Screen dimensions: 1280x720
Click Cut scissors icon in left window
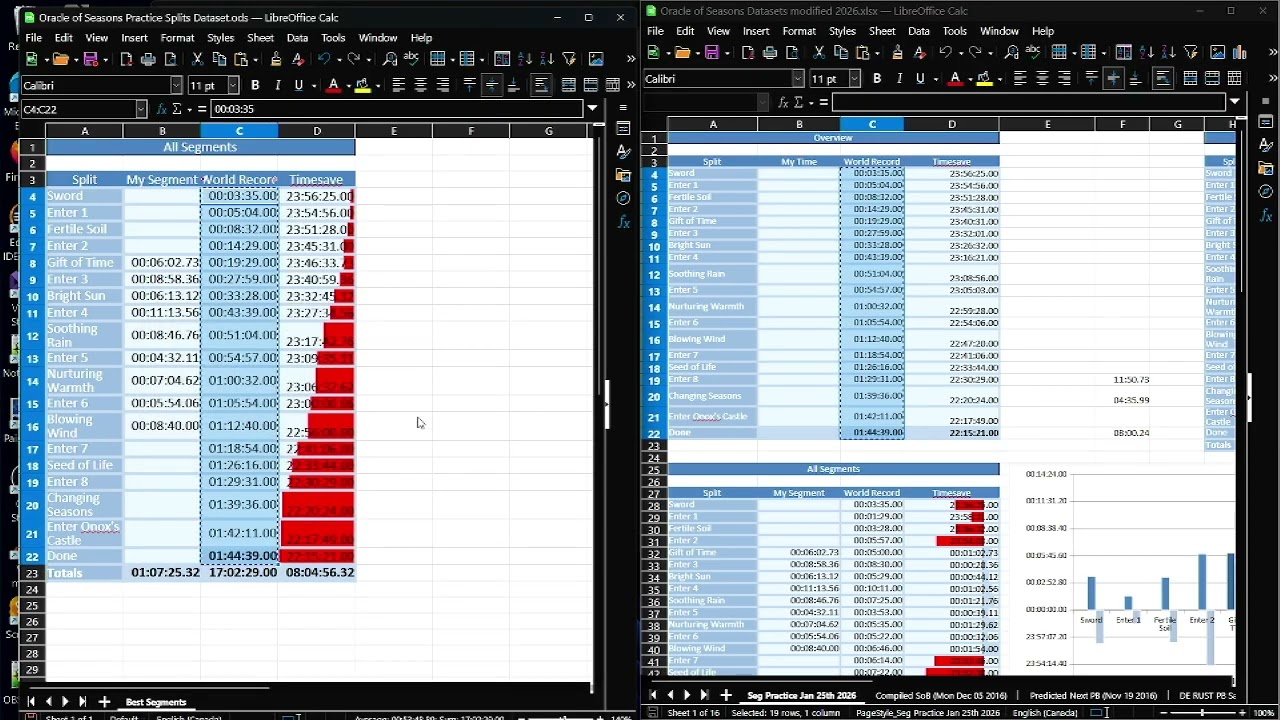[197, 60]
